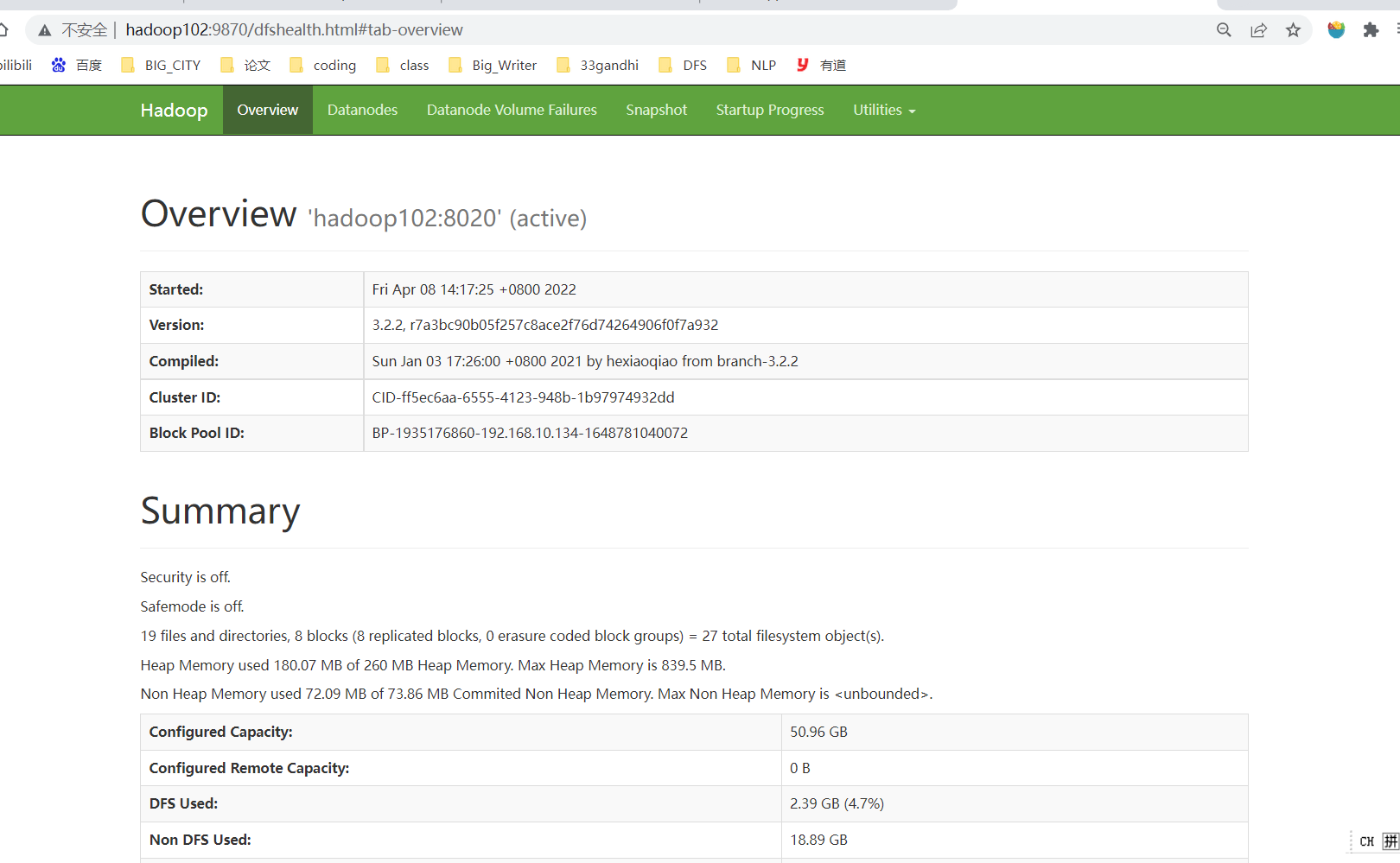Image resolution: width=1400 pixels, height=863 pixels.
Task: Switch to the Datanodes tab
Action: (x=362, y=110)
